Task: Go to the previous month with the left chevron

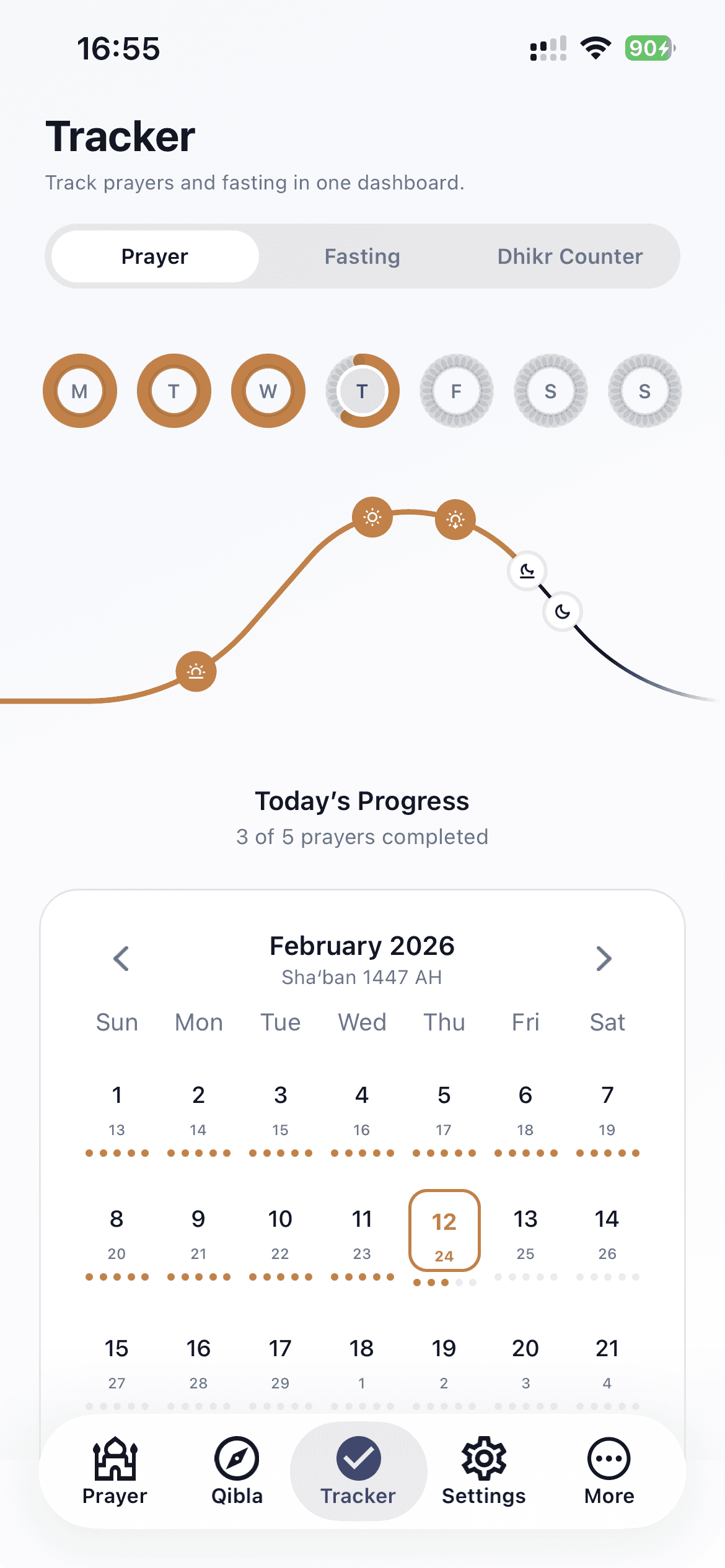Action: click(x=121, y=958)
